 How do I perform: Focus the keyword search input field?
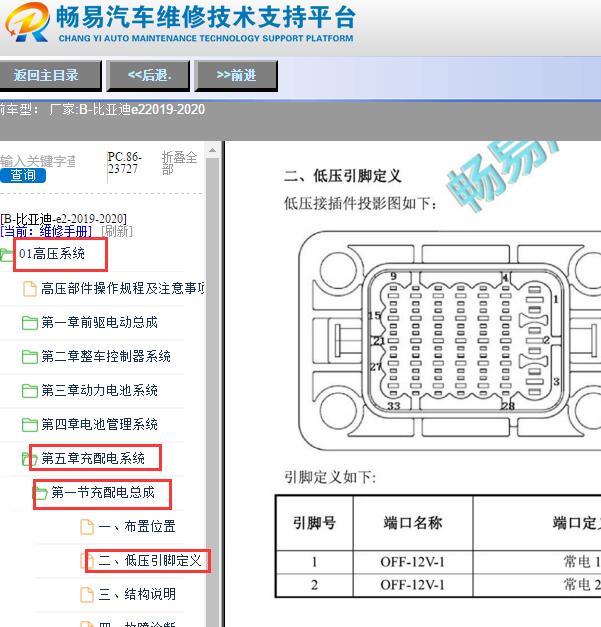38,161
